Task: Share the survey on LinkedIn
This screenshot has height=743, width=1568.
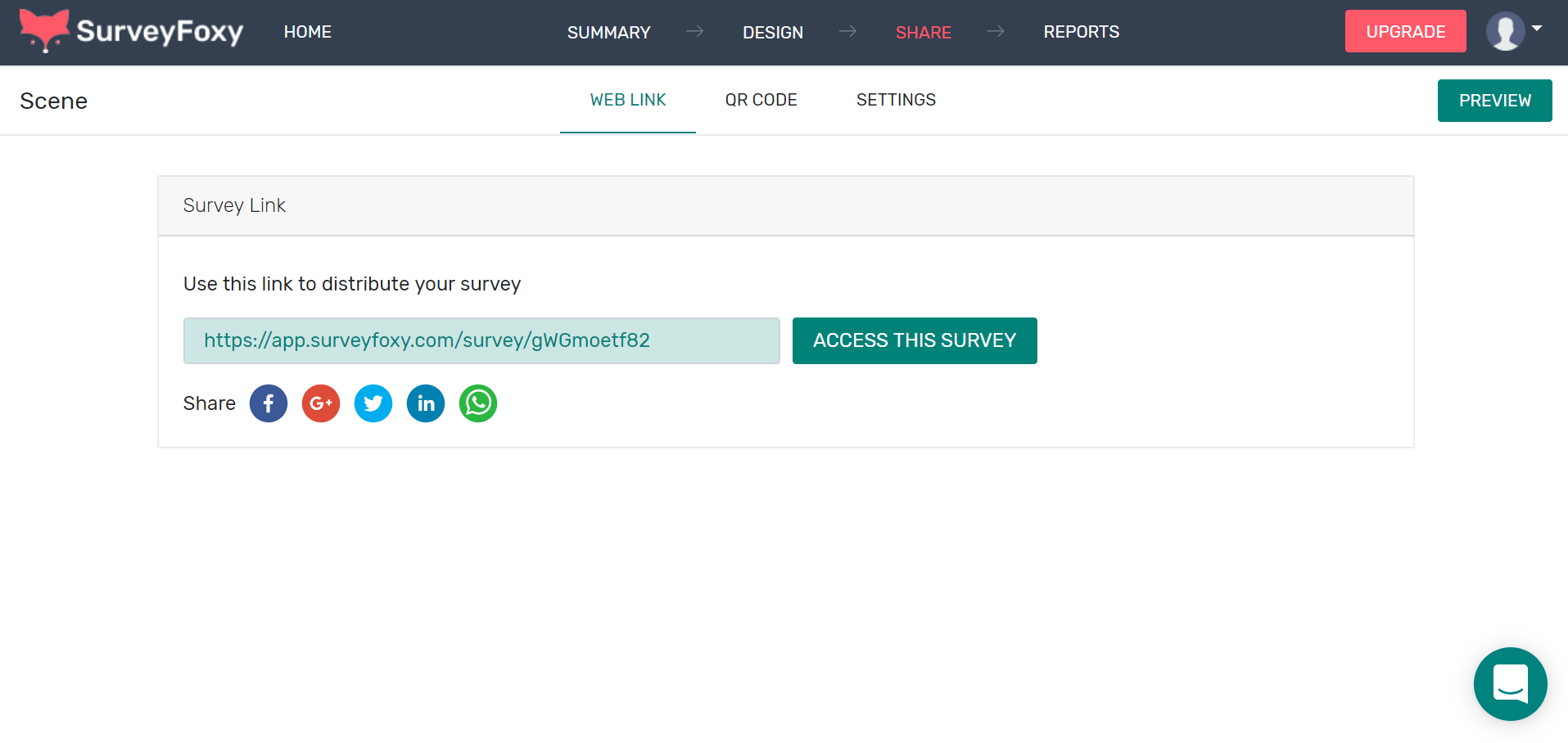Action: click(425, 403)
